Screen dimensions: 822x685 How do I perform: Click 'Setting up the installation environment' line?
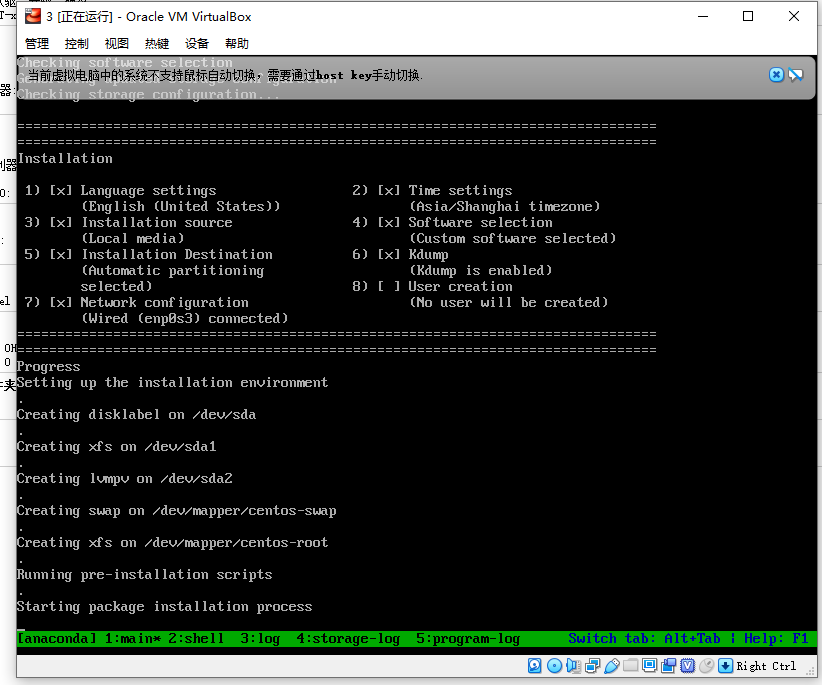(172, 383)
